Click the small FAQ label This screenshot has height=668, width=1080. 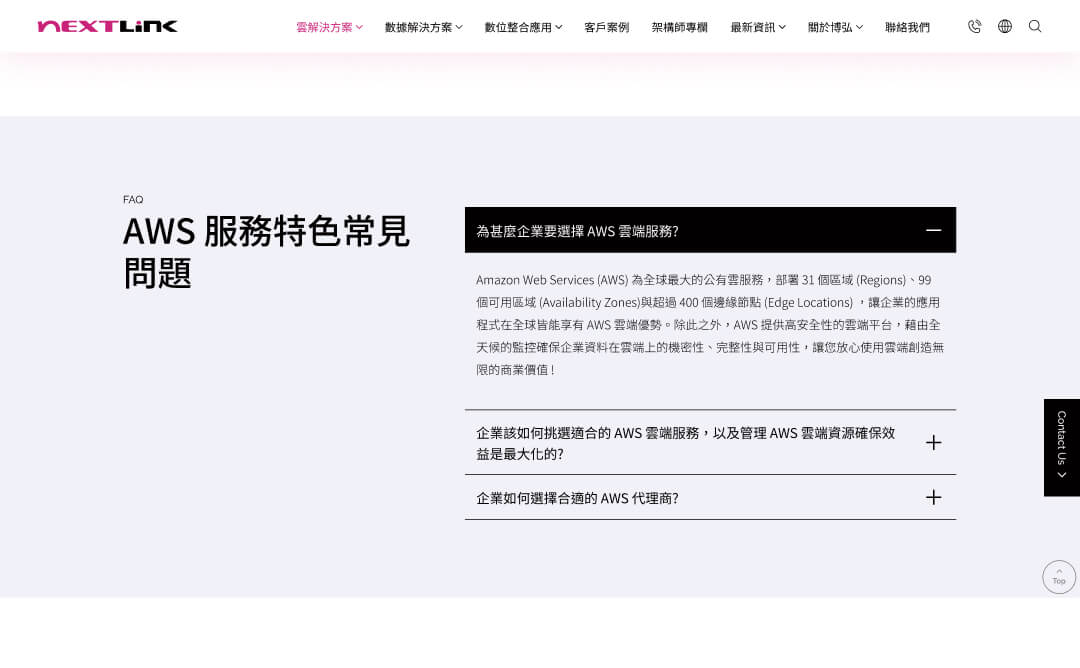coord(133,199)
